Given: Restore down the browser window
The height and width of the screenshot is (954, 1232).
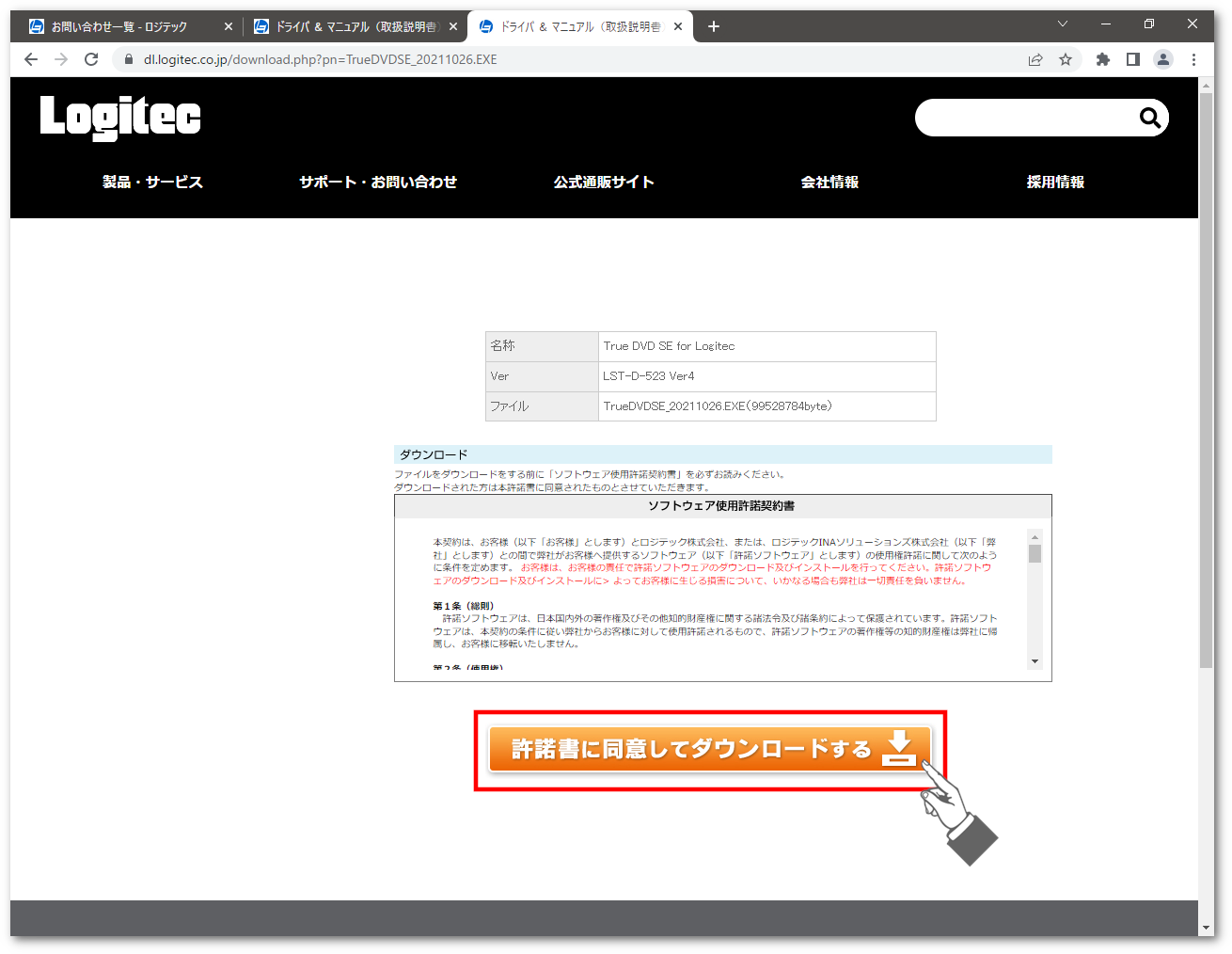Looking at the screenshot, I should (x=1149, y=24).
